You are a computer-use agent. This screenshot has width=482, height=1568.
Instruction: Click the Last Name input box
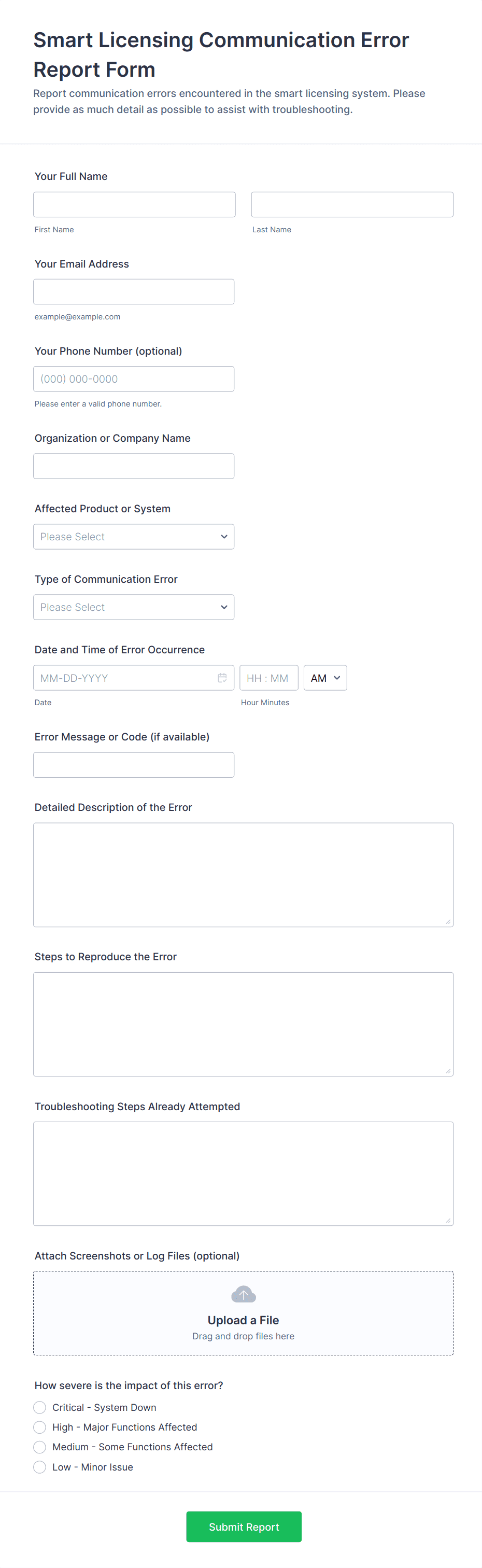click(352, 204)
